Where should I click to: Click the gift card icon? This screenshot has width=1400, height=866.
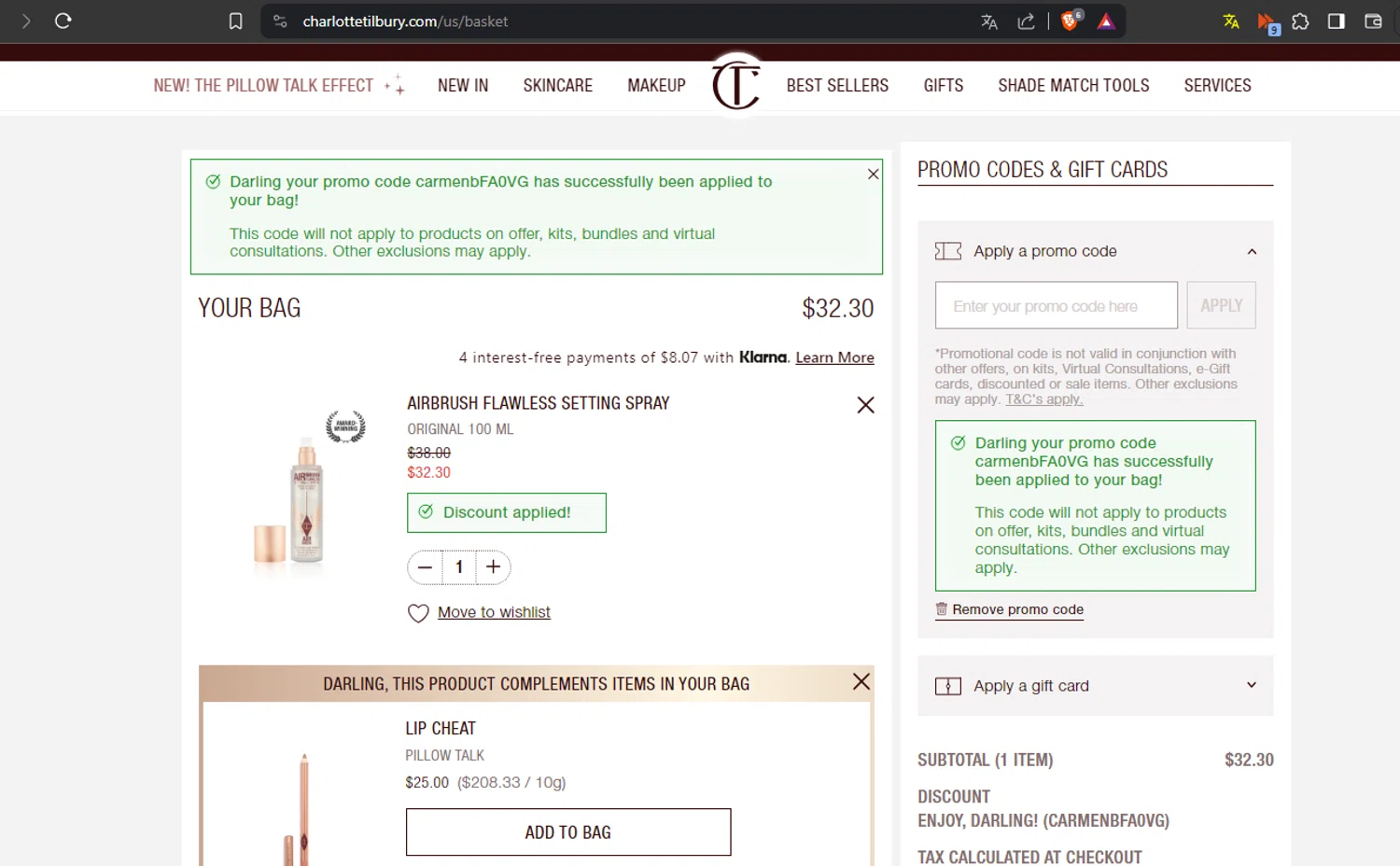click(x=947, y=686)
